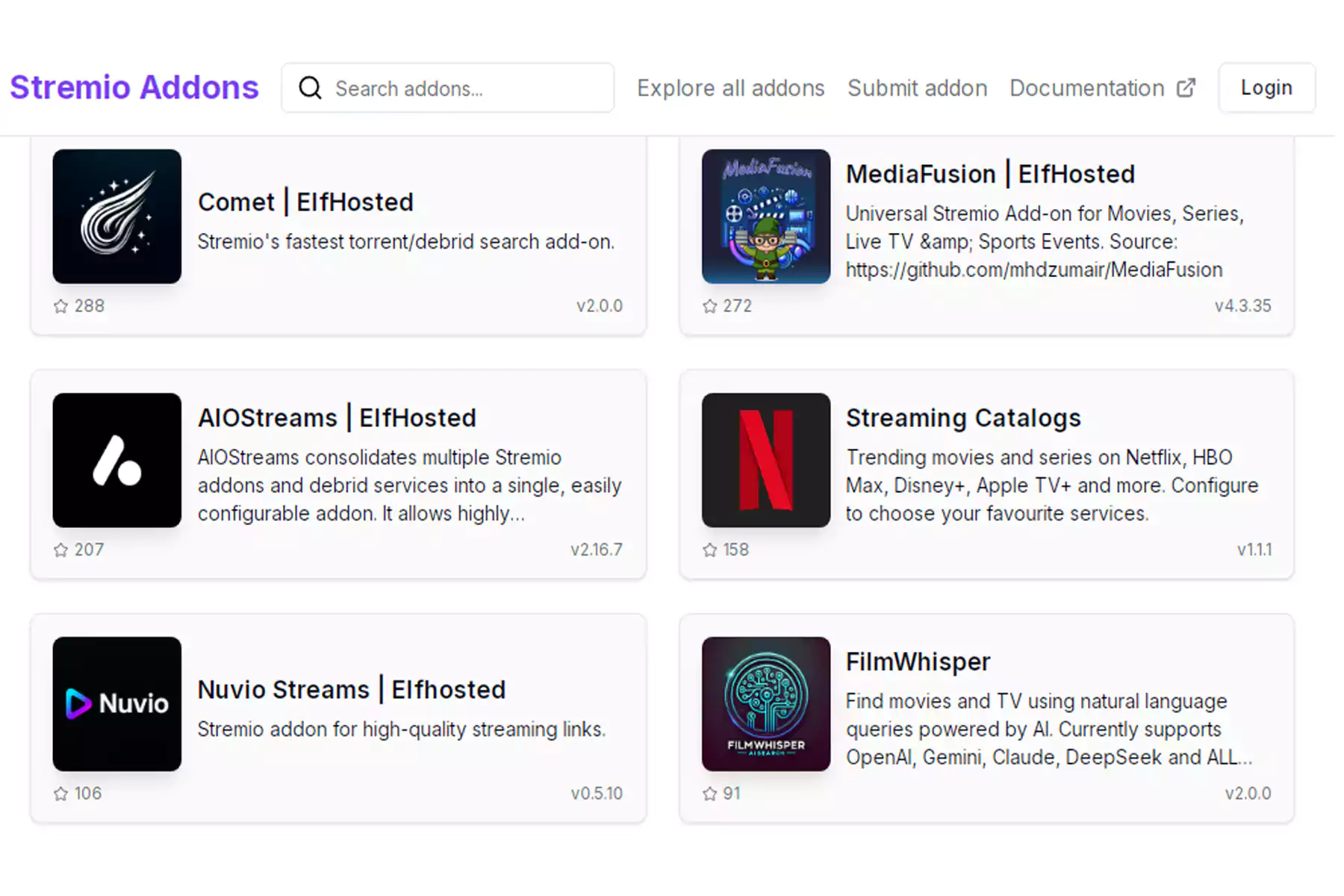Click the AIOStreams addon logo
The height and width of the screenshot is (896, 1344).
(116, 460)
